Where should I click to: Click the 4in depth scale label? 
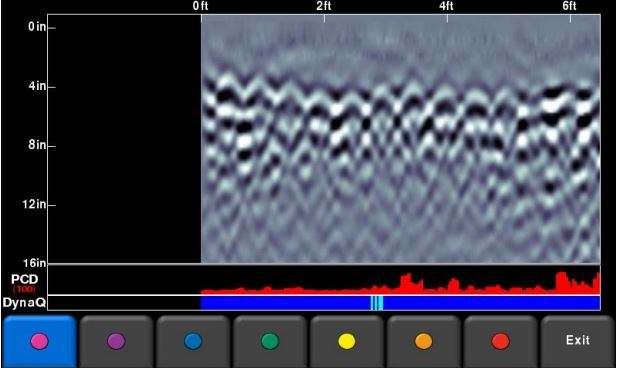[37, 86]
